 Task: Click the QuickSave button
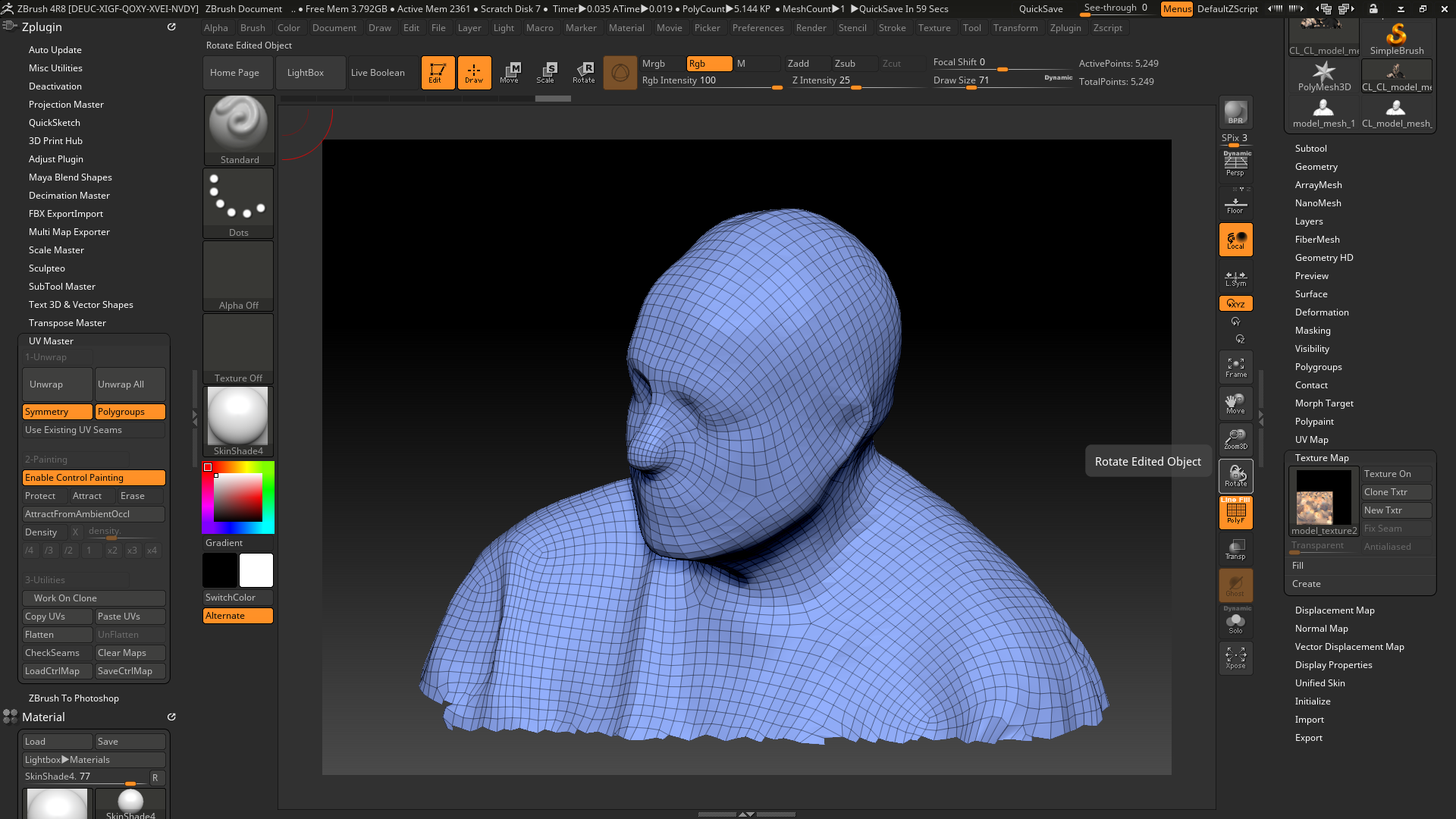click(1040, 9)
